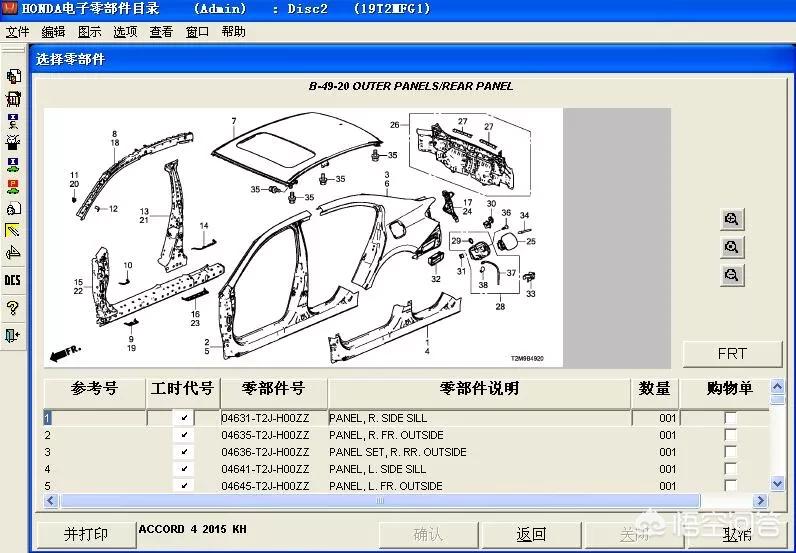The width and height of the screenshot is (796, 553).
Task: Open the shopping cart icon in left toolbar
Action: pyautogui.click(x=13, y=99)
